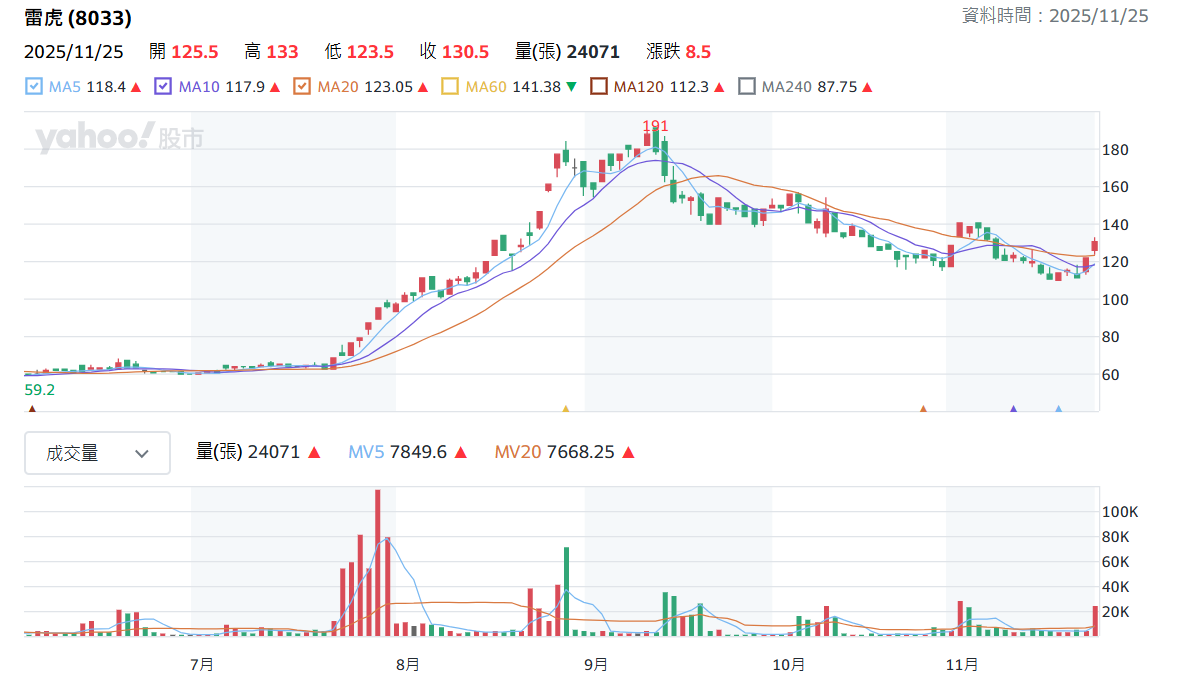Click the light blue triangle marker in November
1177x682 pixels.
tap(1058, 409)
